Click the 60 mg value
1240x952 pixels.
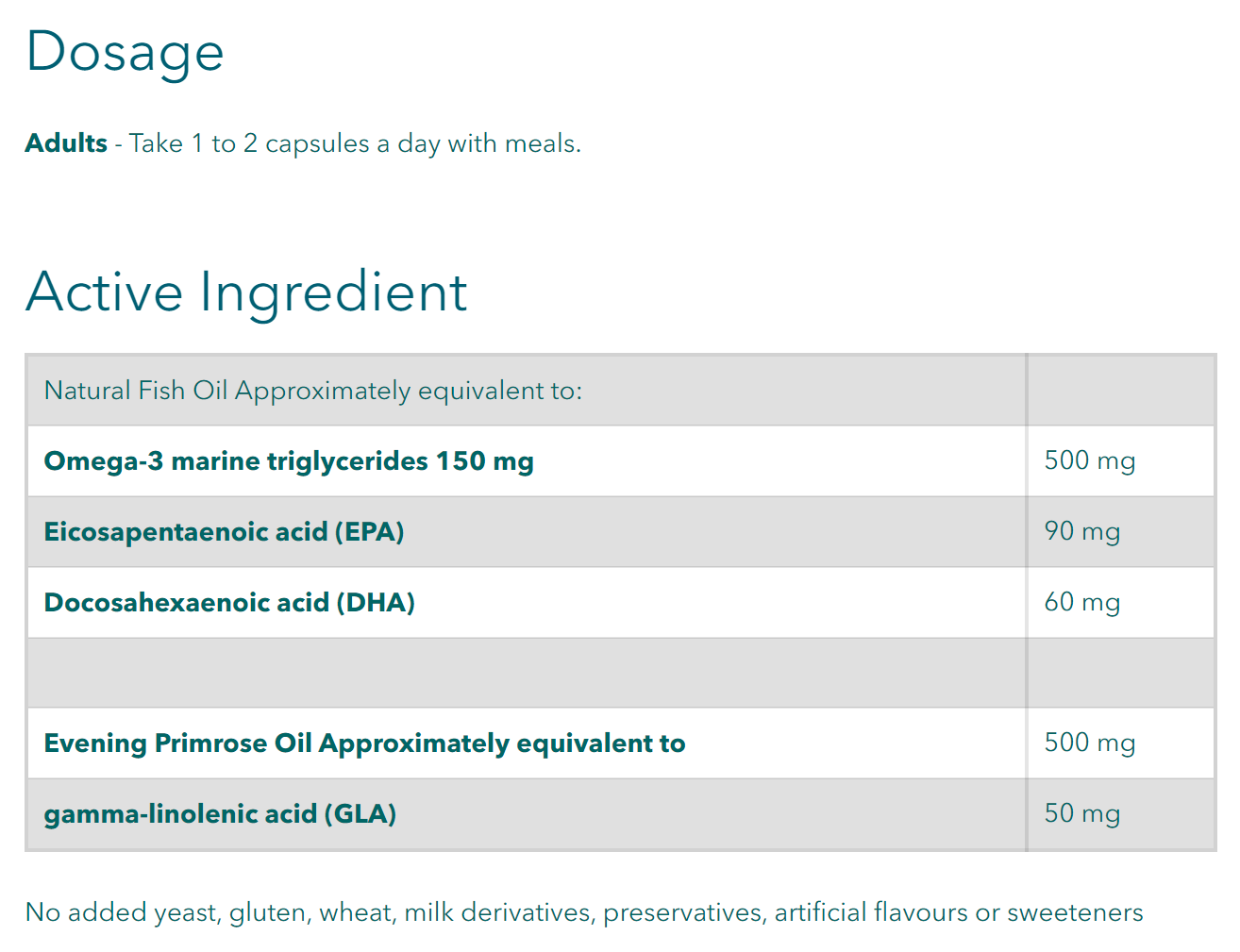[x=1081, y=603]
